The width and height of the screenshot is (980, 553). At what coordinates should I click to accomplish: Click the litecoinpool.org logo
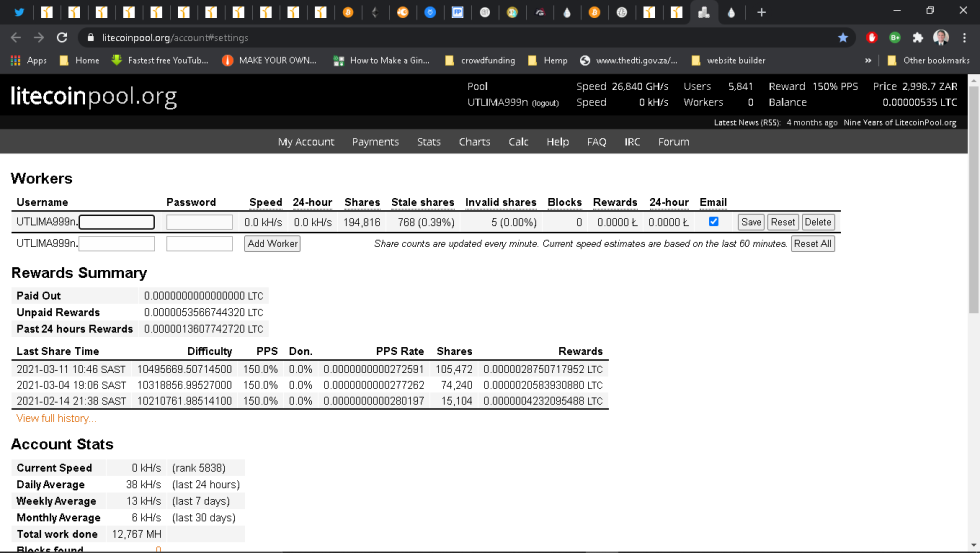pyautogui.click(x=94, y=96)
